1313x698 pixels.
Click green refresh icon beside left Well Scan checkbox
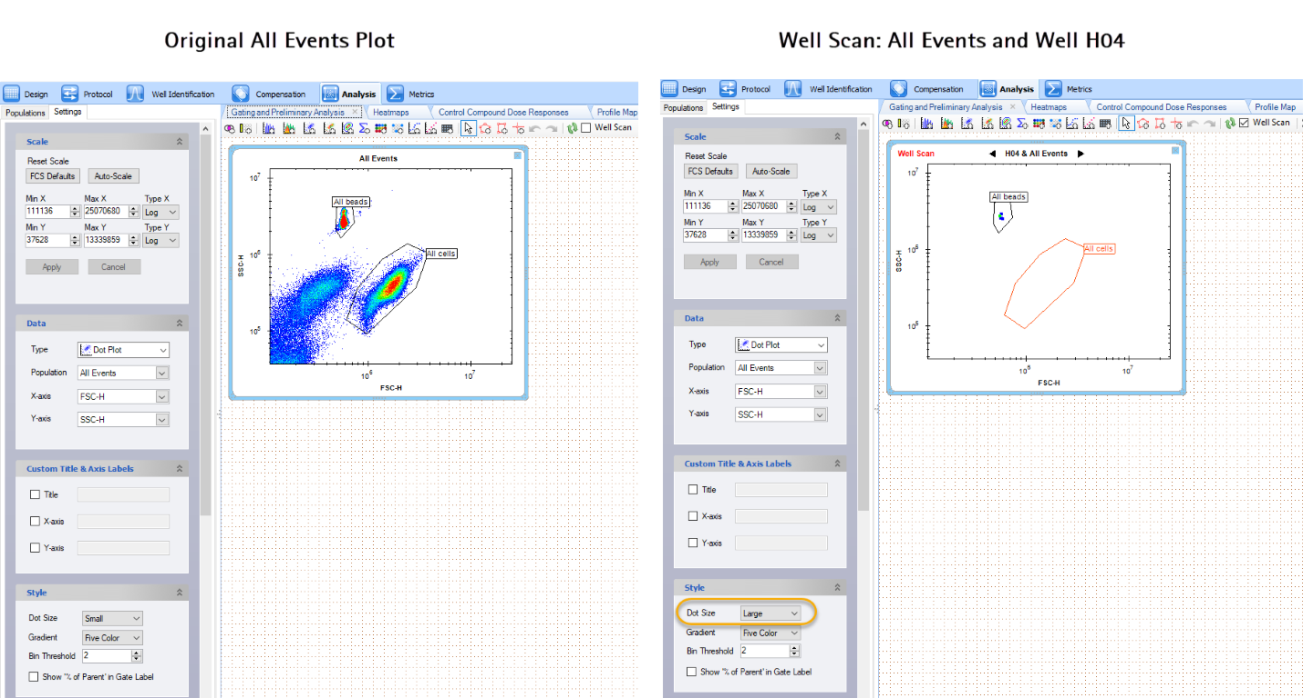coord(572,128)
